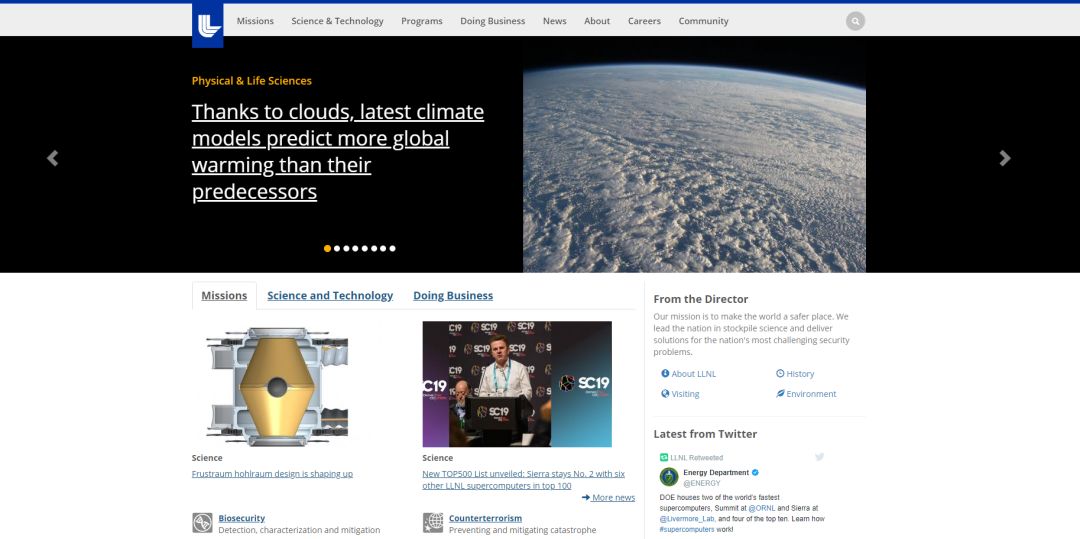
Task: Click the Latest from Twitter heading
Action: (x=705, y=434)
